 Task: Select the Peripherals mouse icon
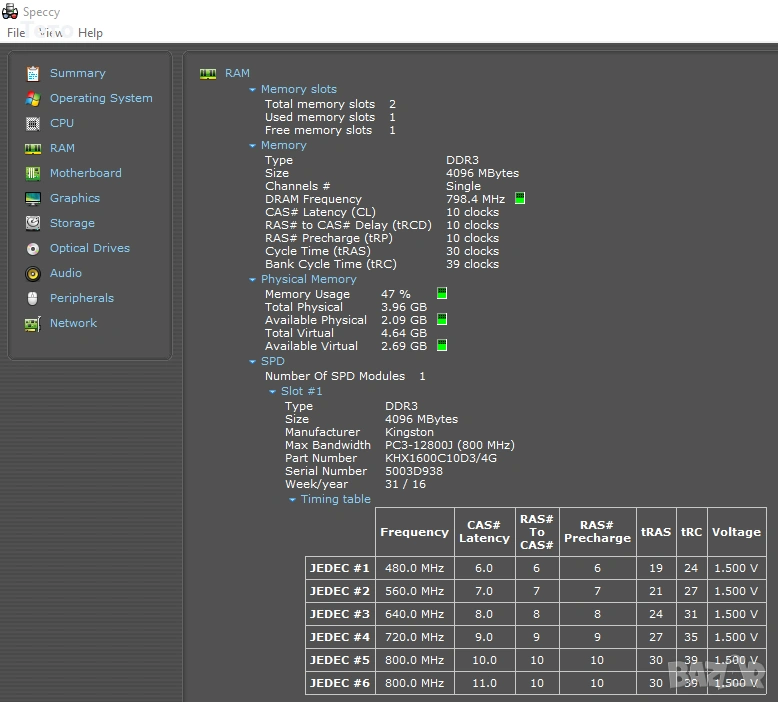pos(33,298)
